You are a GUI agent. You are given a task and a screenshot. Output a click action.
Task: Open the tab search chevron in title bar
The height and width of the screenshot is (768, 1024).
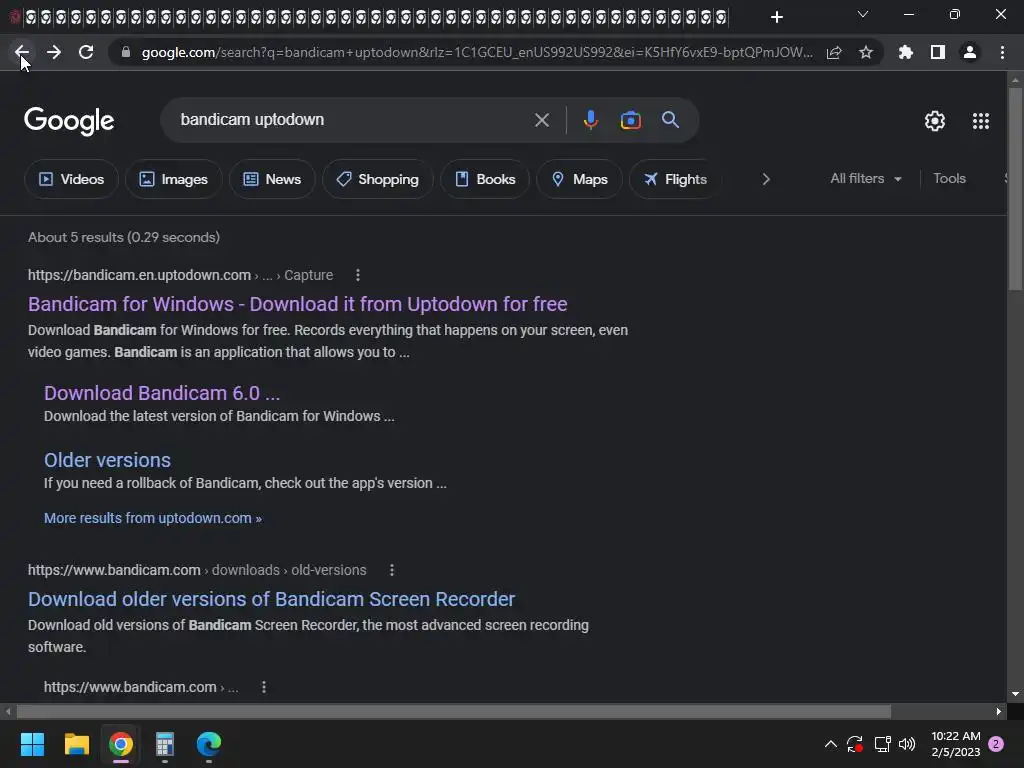point(863,14)
